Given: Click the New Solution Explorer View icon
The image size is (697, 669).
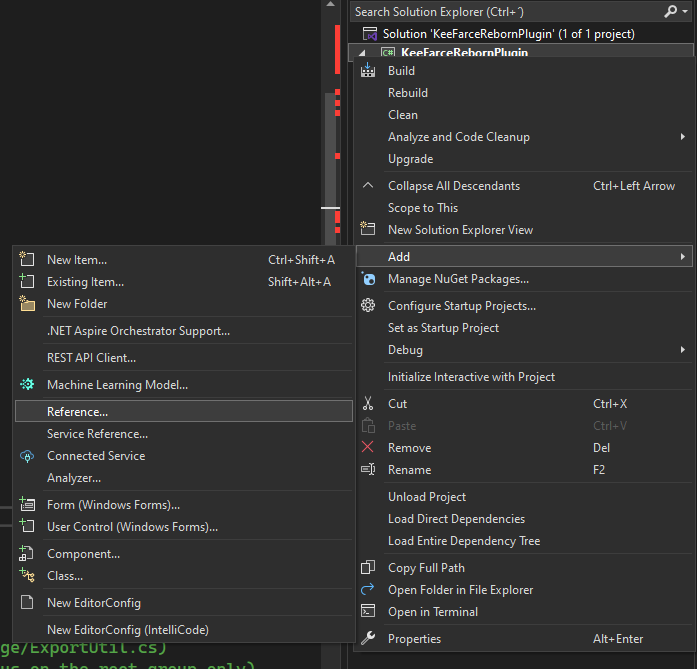Looking at the screenshot, I should [368, 229].
